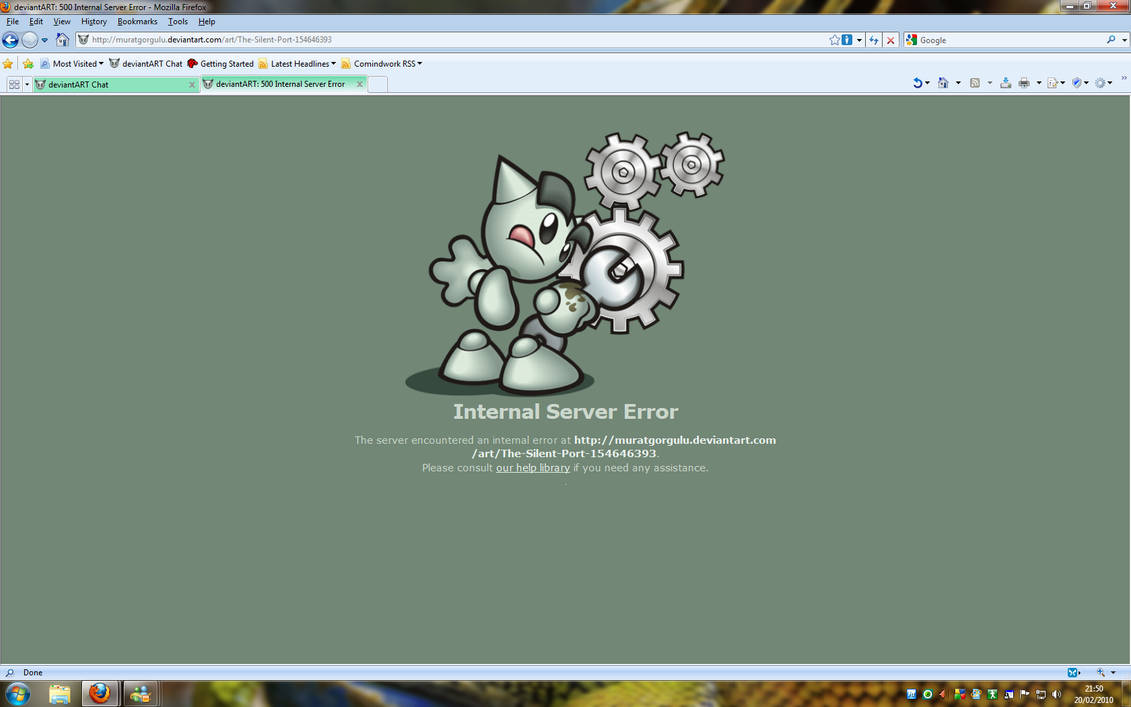The image size is (1131, 707).
Task: Click the page reload button beside the star
Action: [x=873, y=40]
